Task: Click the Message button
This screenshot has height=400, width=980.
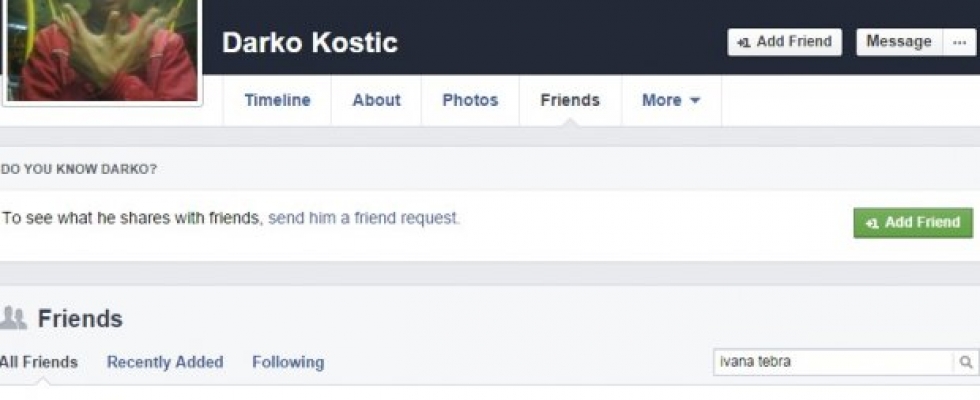Action: point(898,42)
